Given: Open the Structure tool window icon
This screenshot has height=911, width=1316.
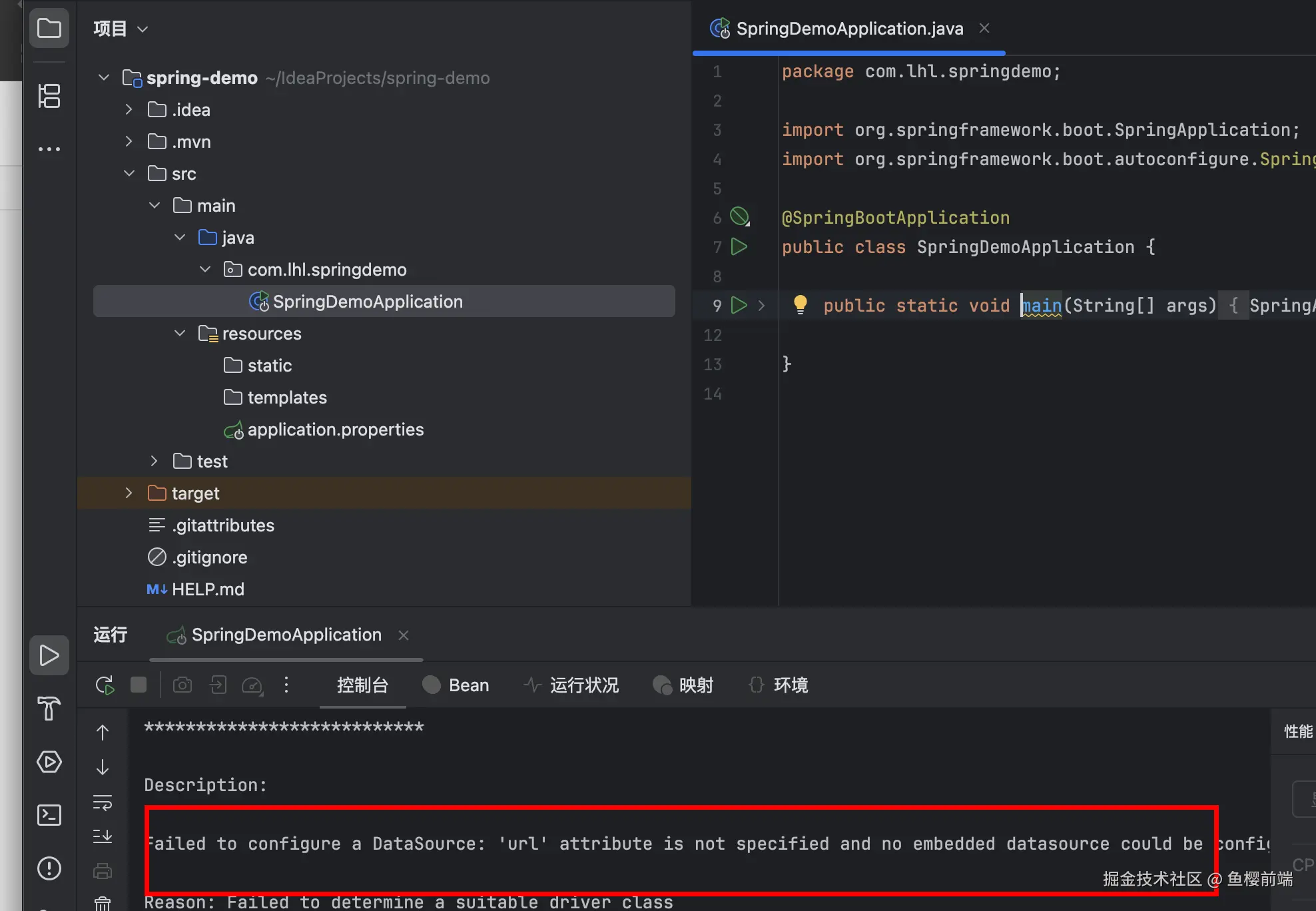Looking at the screenshot, I should click(49, 96).
